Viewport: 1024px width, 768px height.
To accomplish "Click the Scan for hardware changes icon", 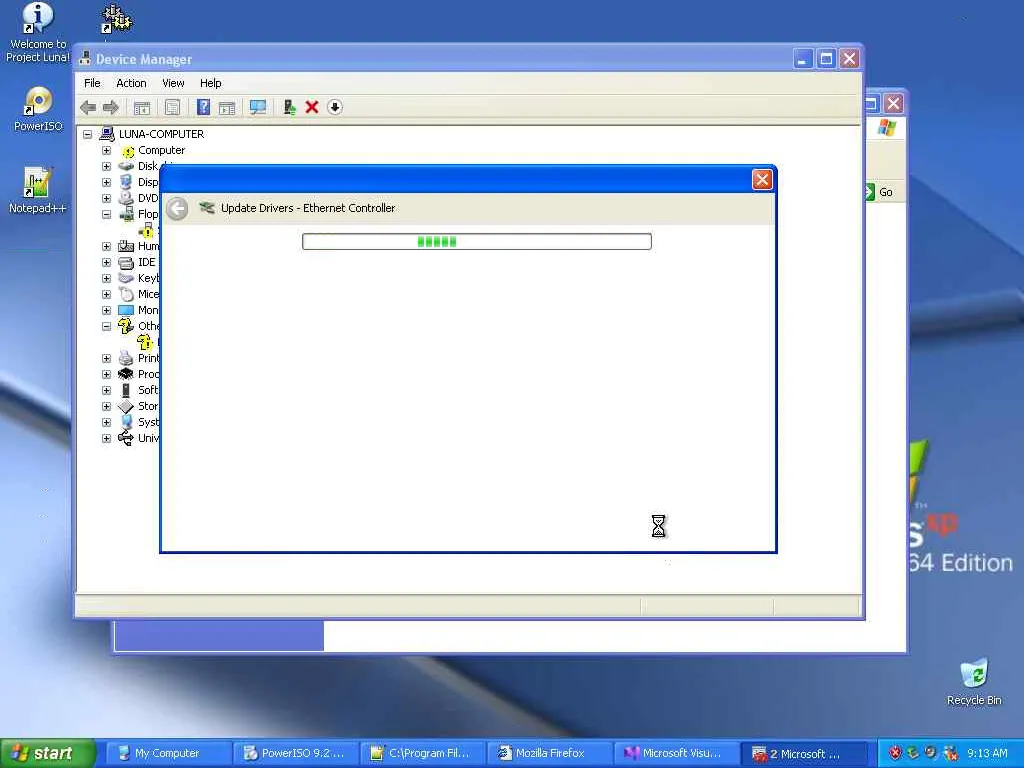I will point(258,107).
